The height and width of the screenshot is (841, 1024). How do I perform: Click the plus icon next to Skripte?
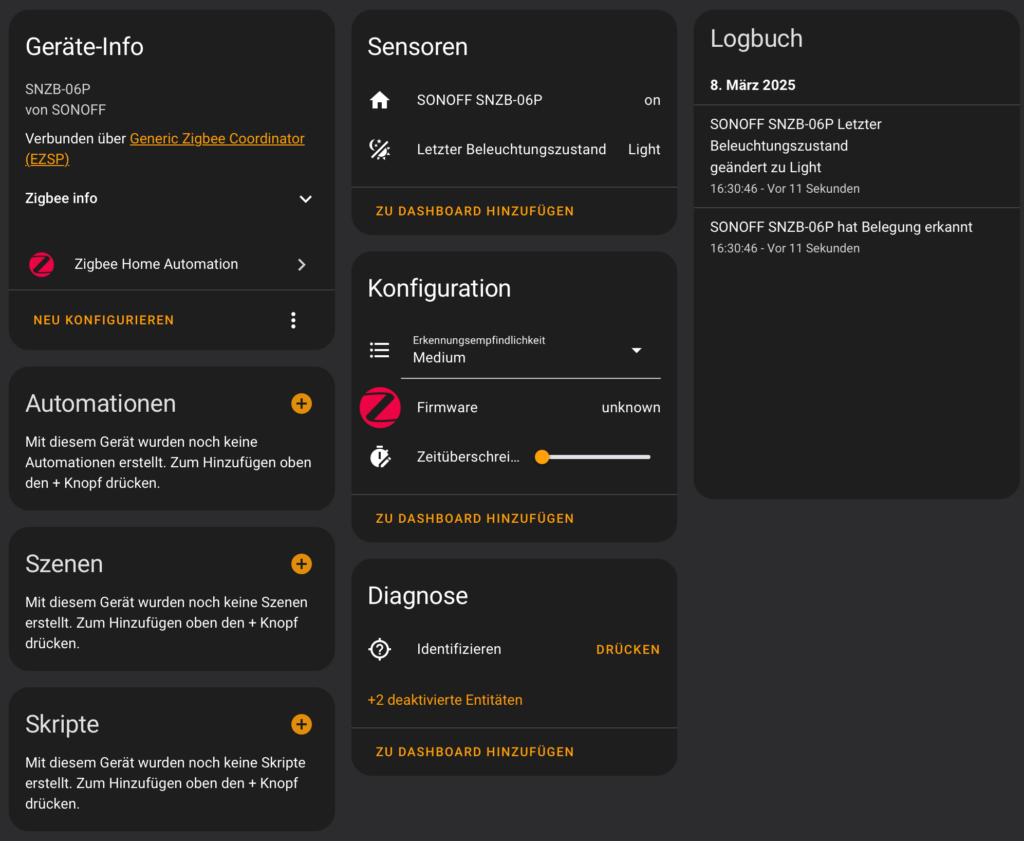click(x=301, y=724)
